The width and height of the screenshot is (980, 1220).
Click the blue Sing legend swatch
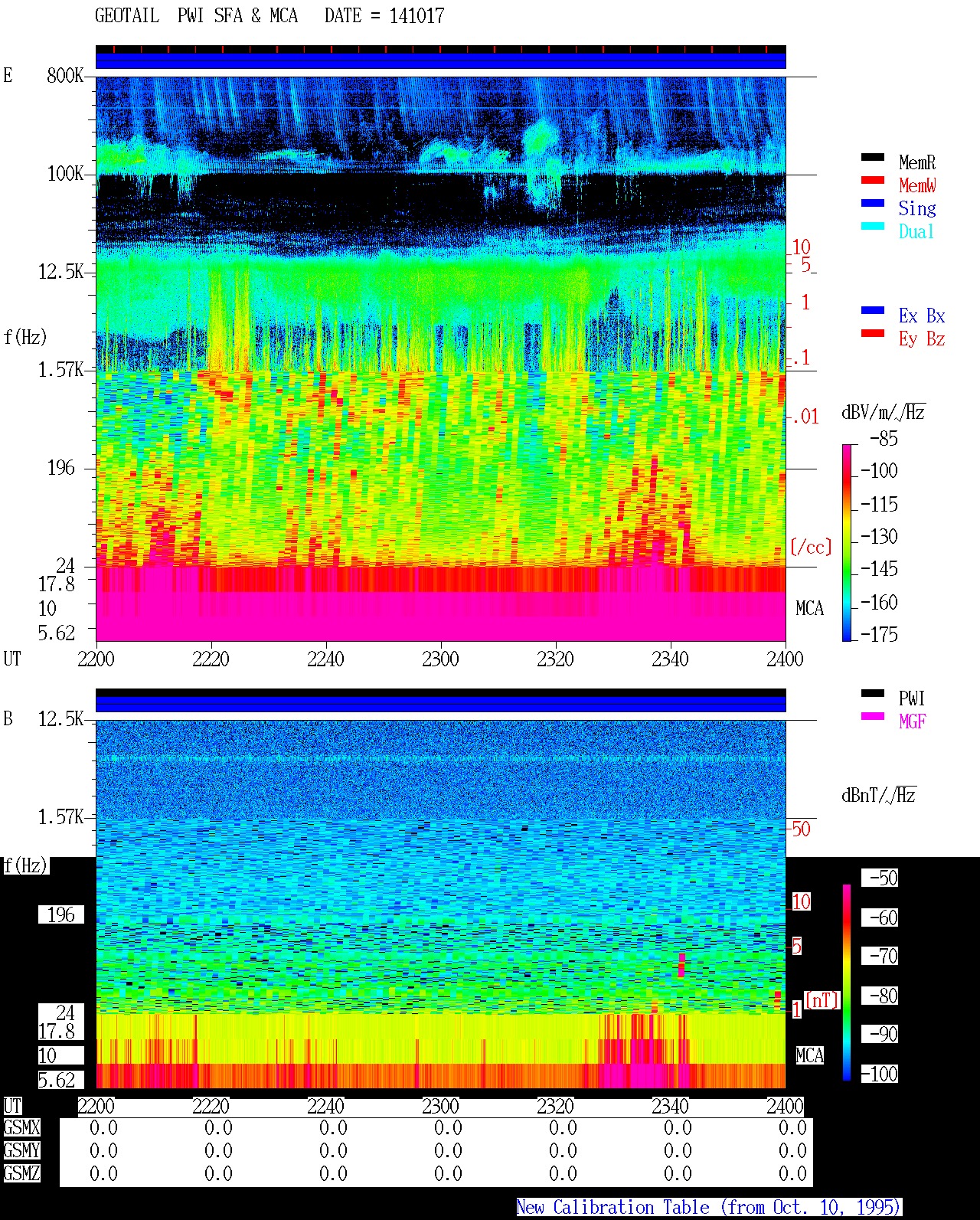[873, 203]
